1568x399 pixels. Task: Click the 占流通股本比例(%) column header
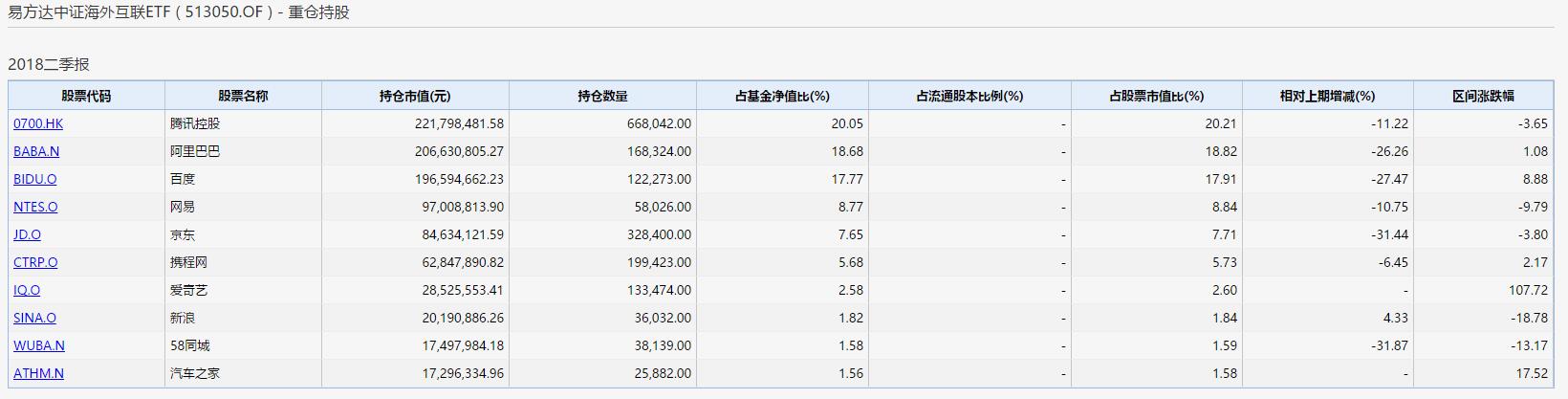tap(969, 96)
